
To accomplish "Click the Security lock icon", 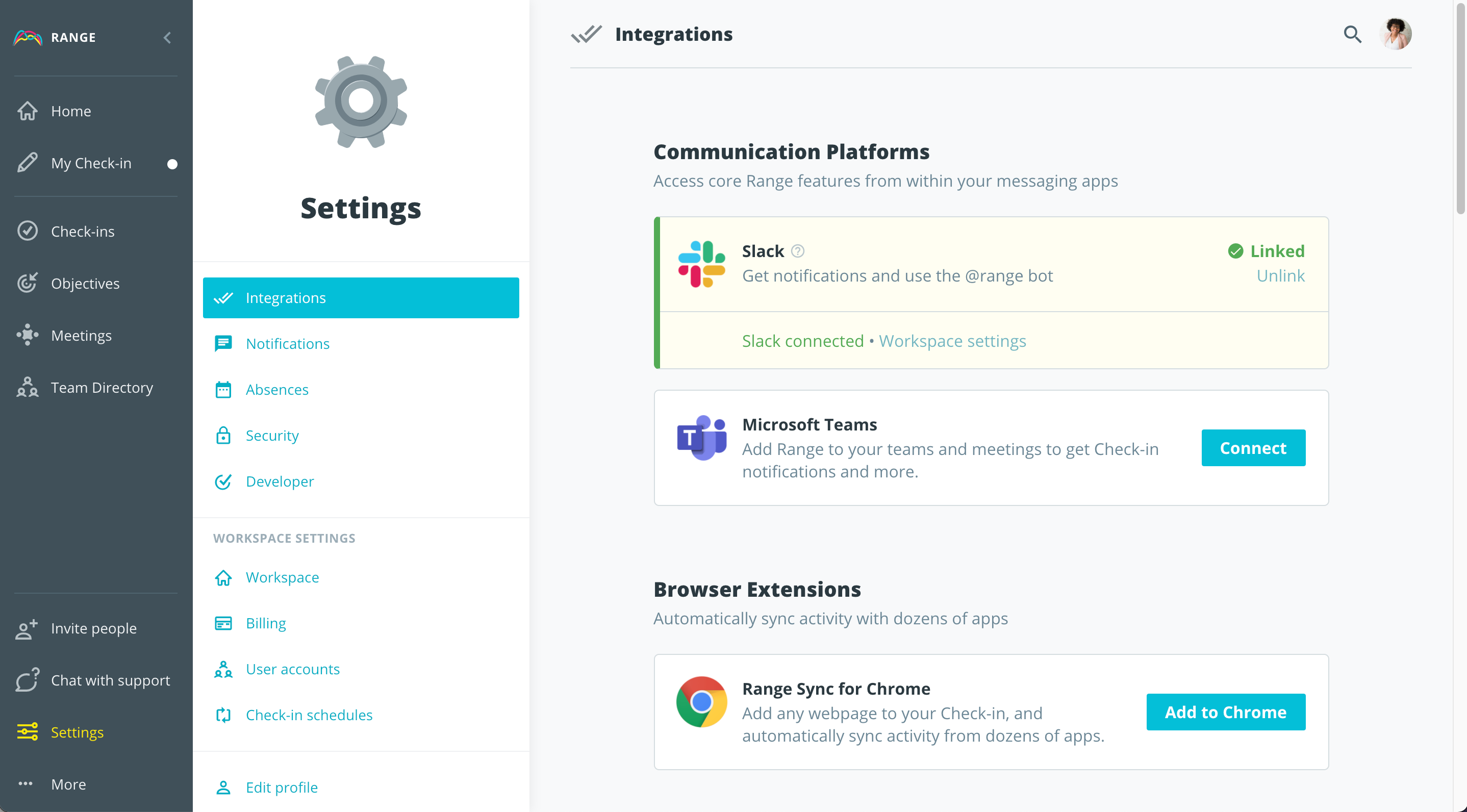I will (x=223, y=435).
